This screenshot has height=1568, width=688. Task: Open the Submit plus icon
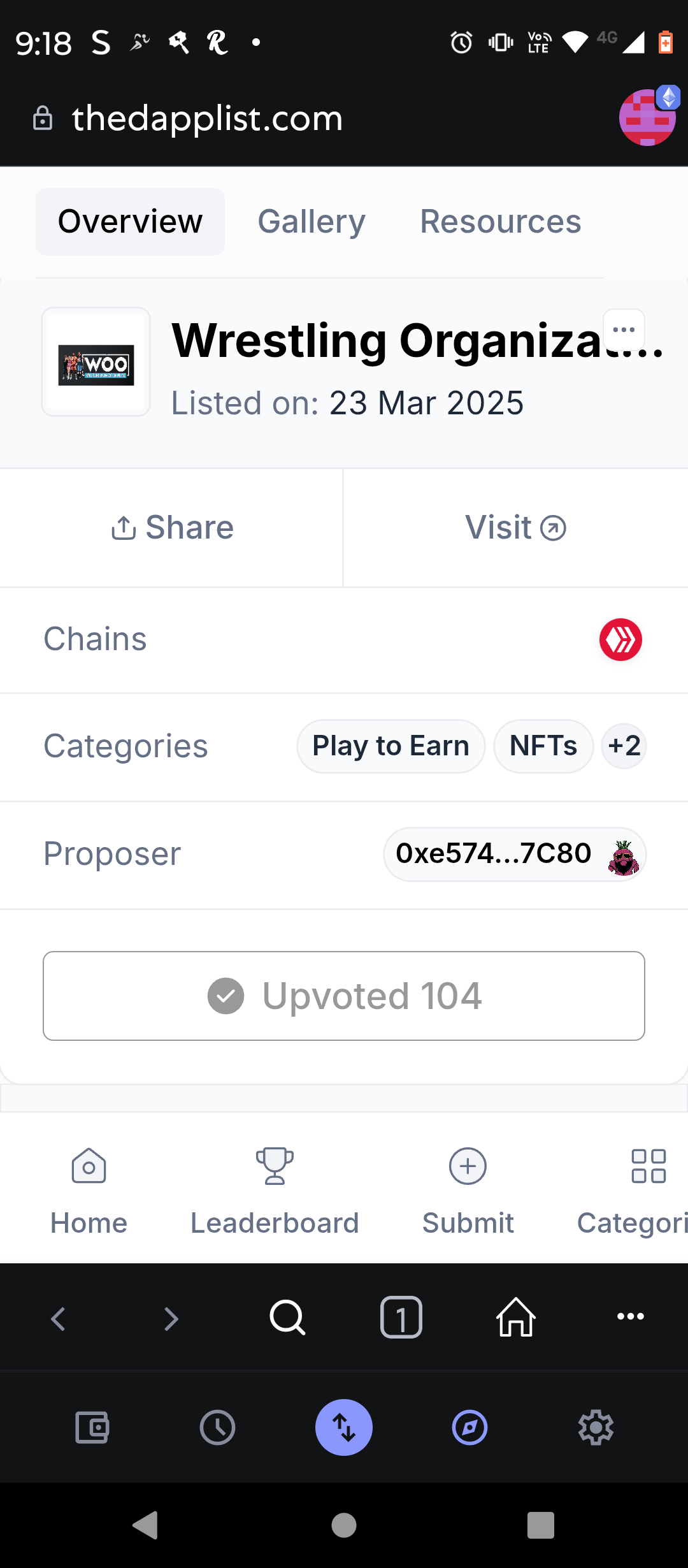coord(468,1166)
